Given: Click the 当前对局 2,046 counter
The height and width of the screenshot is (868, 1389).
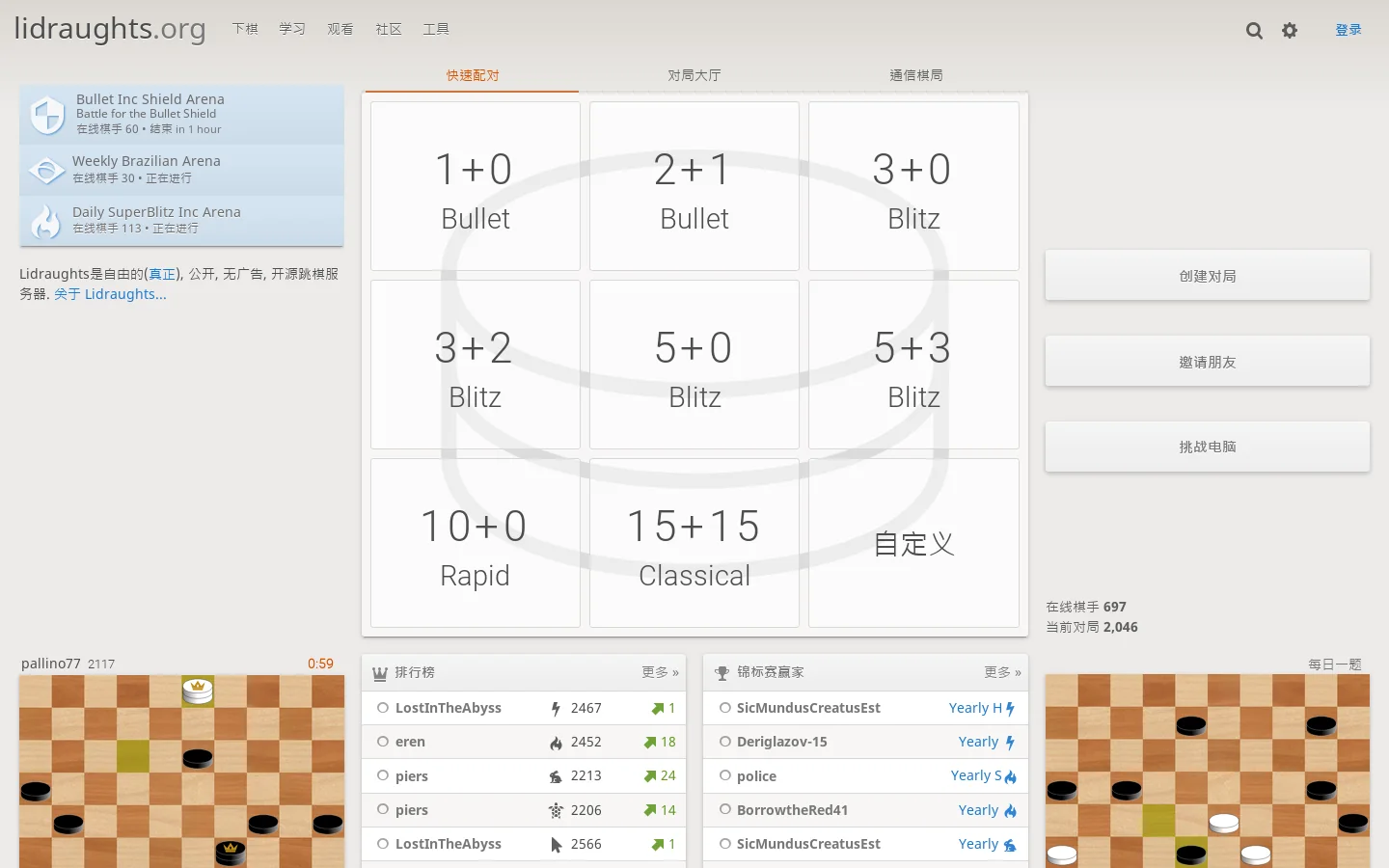Looking at the screenshot, I should point(1092,627).
